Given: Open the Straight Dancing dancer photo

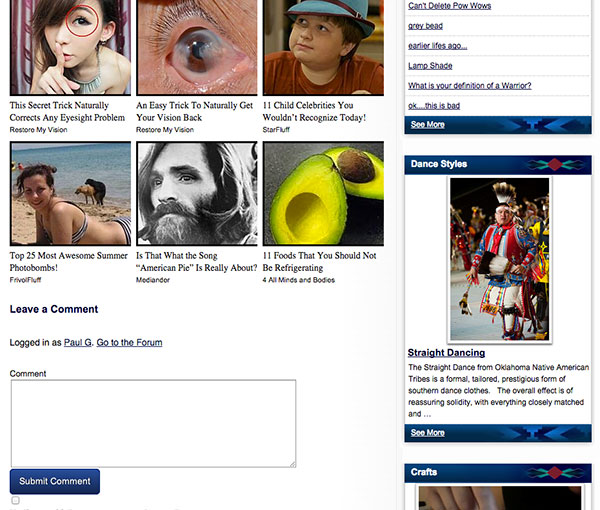Looking at the screenshot, I should pos(499,259).
